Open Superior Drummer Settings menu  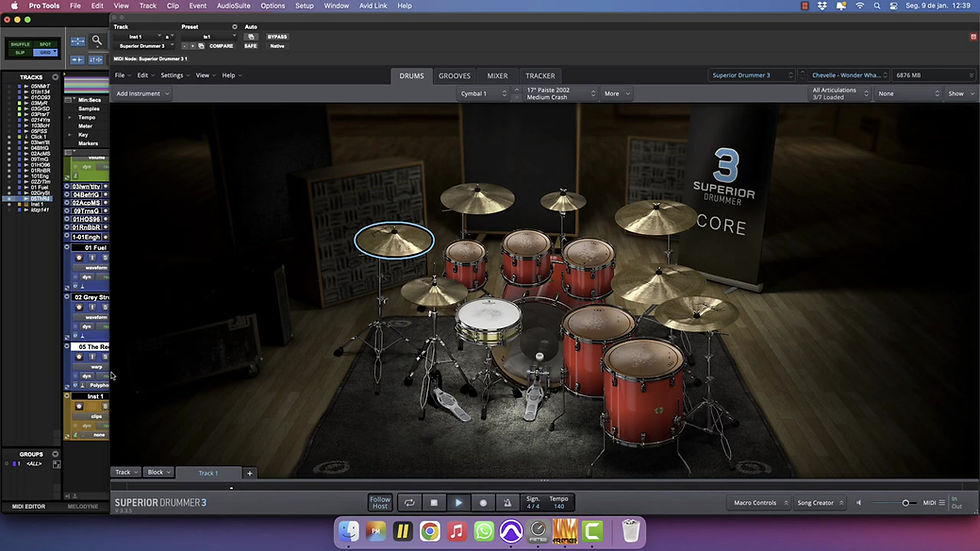click(x=175, y=76)
